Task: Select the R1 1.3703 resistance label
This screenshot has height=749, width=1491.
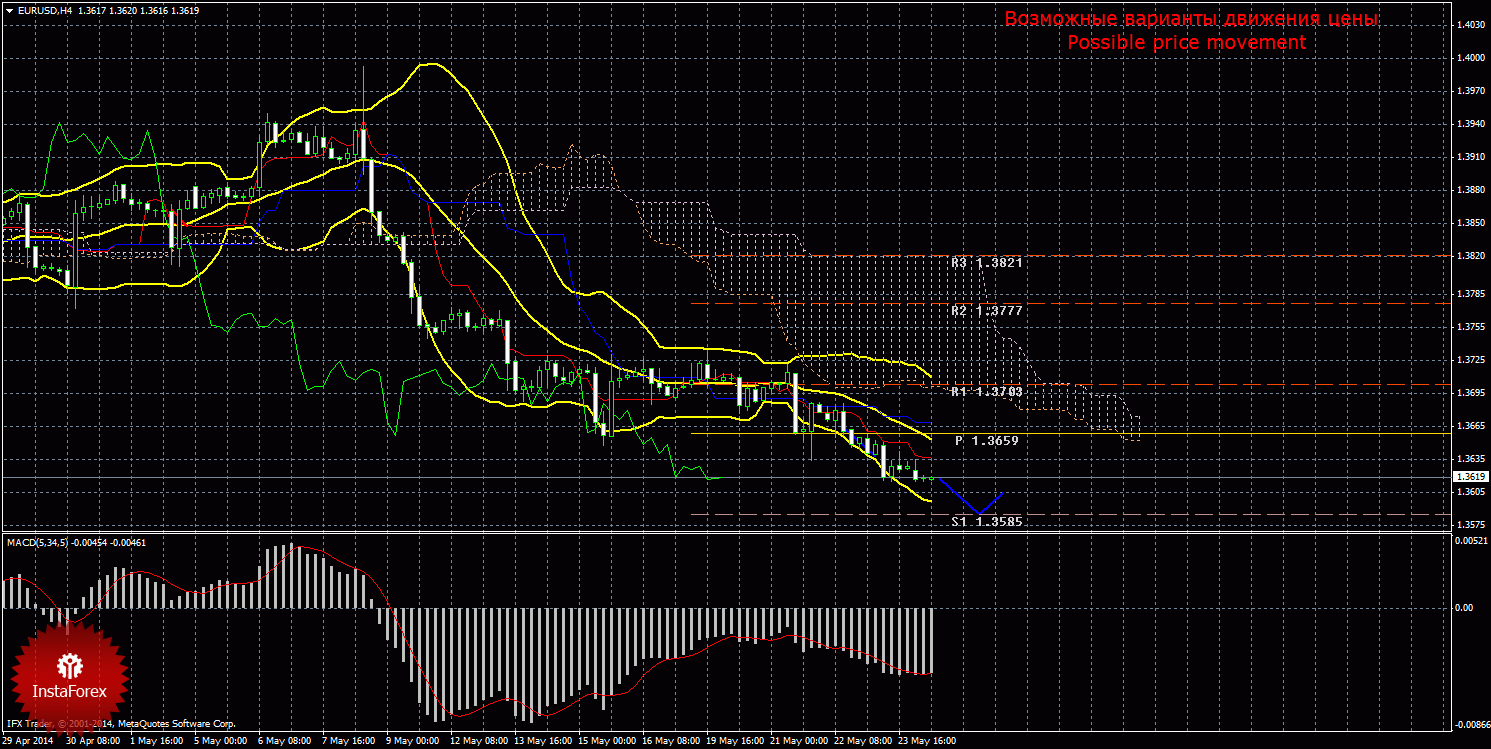Action: pyautogui.click(x=986, y=392)
